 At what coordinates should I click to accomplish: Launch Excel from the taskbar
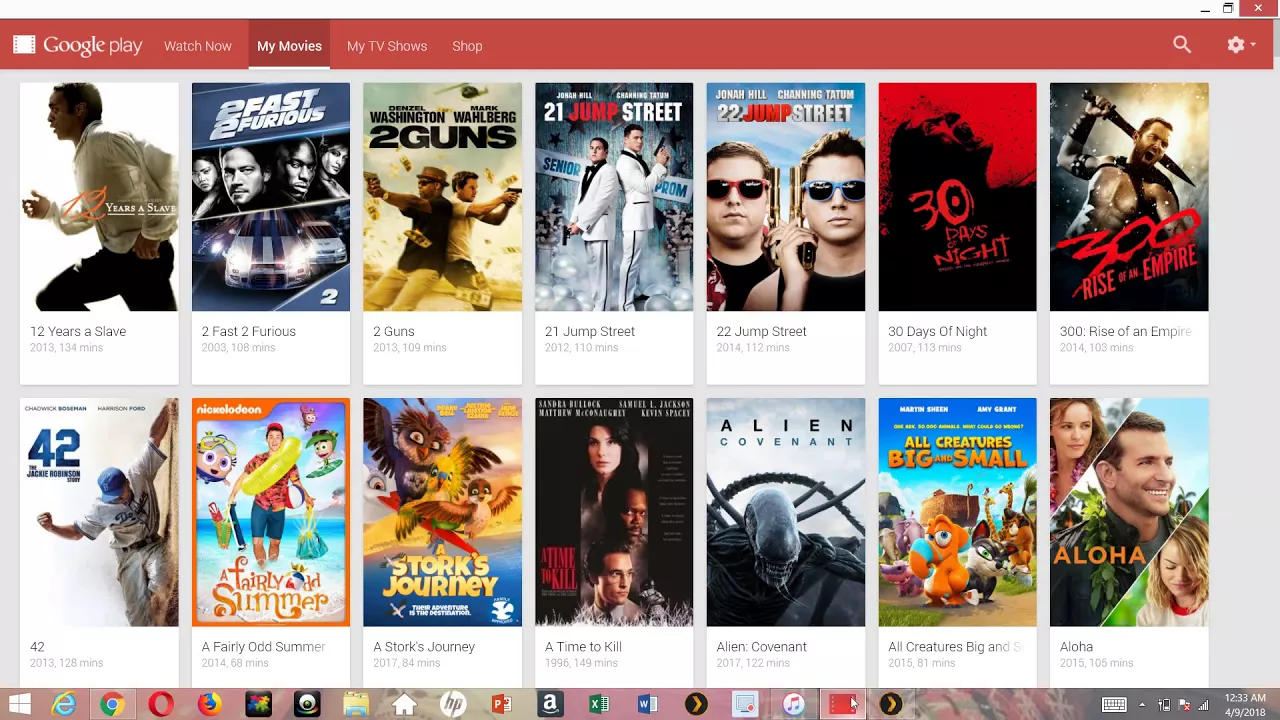point(599,704)
